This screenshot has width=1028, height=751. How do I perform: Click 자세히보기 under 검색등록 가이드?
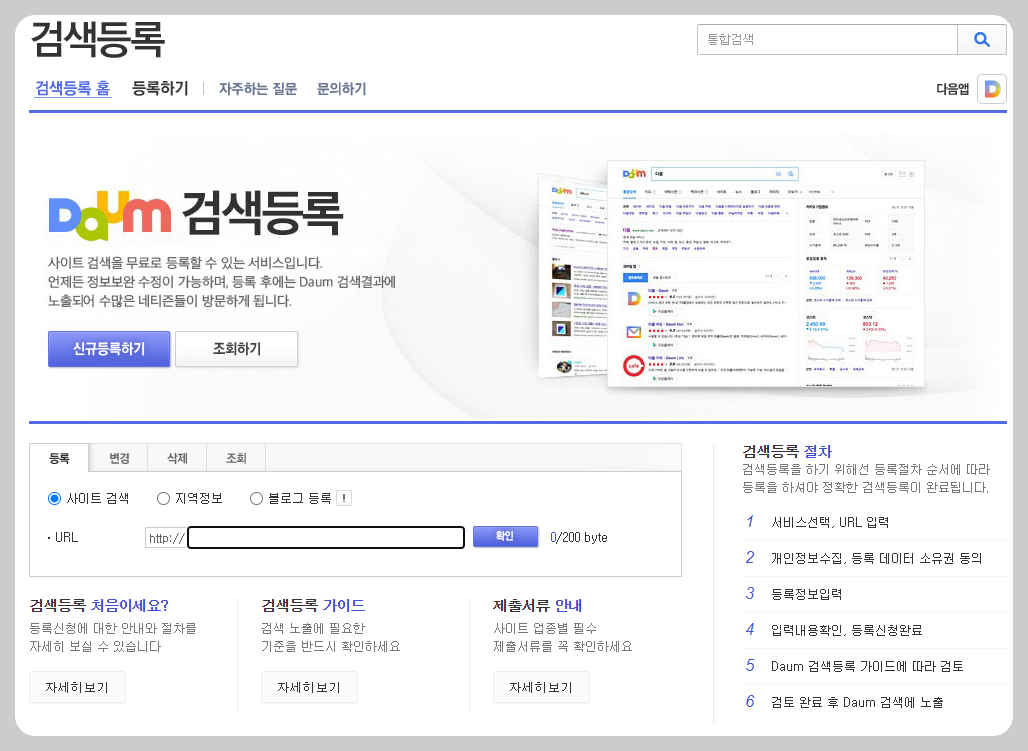[309, 687]
